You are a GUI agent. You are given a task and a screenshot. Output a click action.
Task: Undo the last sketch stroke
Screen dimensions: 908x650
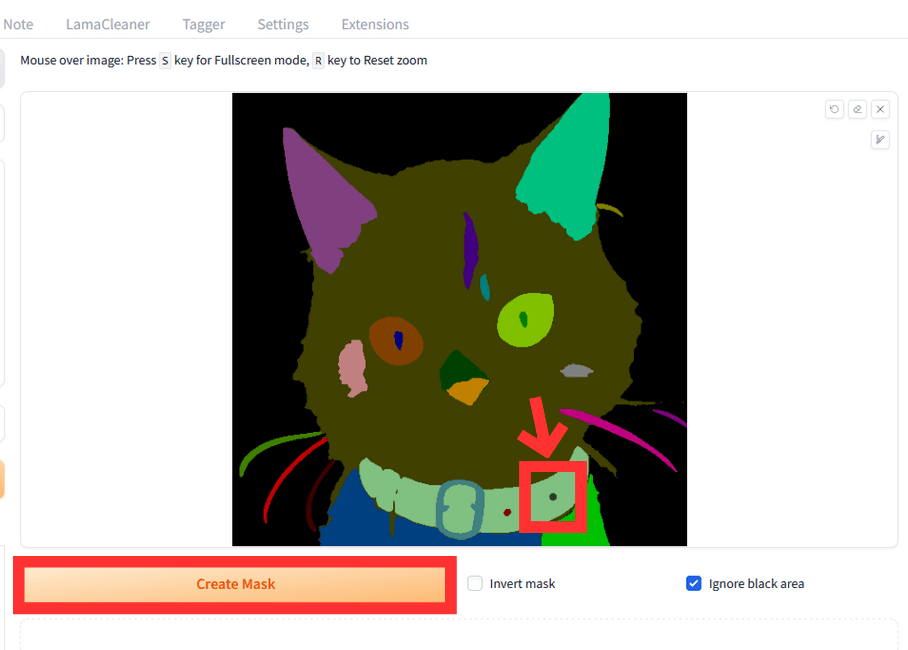(x=834, y=109)
